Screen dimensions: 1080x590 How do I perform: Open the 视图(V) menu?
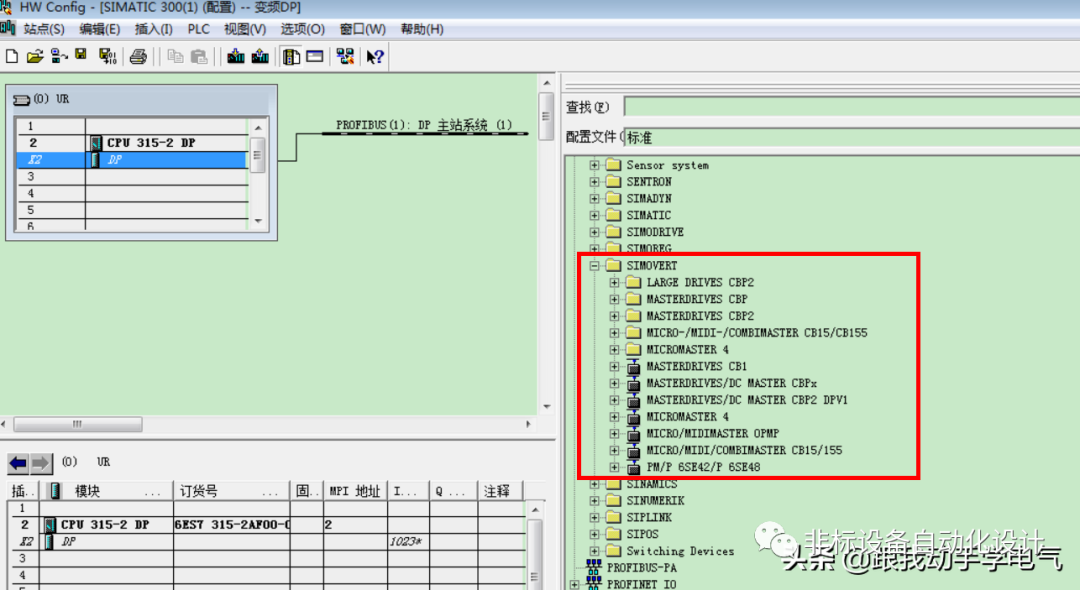click(243, 28)
